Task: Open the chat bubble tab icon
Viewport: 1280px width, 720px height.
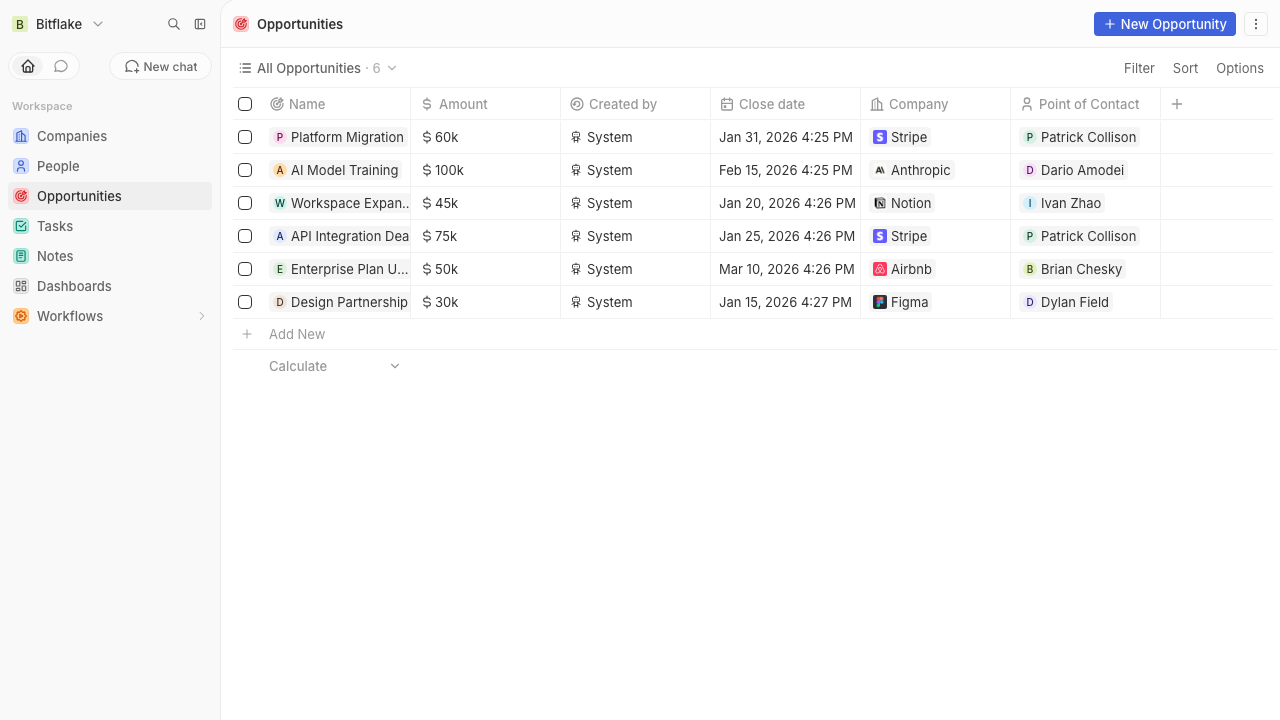Action: pyautogui.click(x=61, y=66)
